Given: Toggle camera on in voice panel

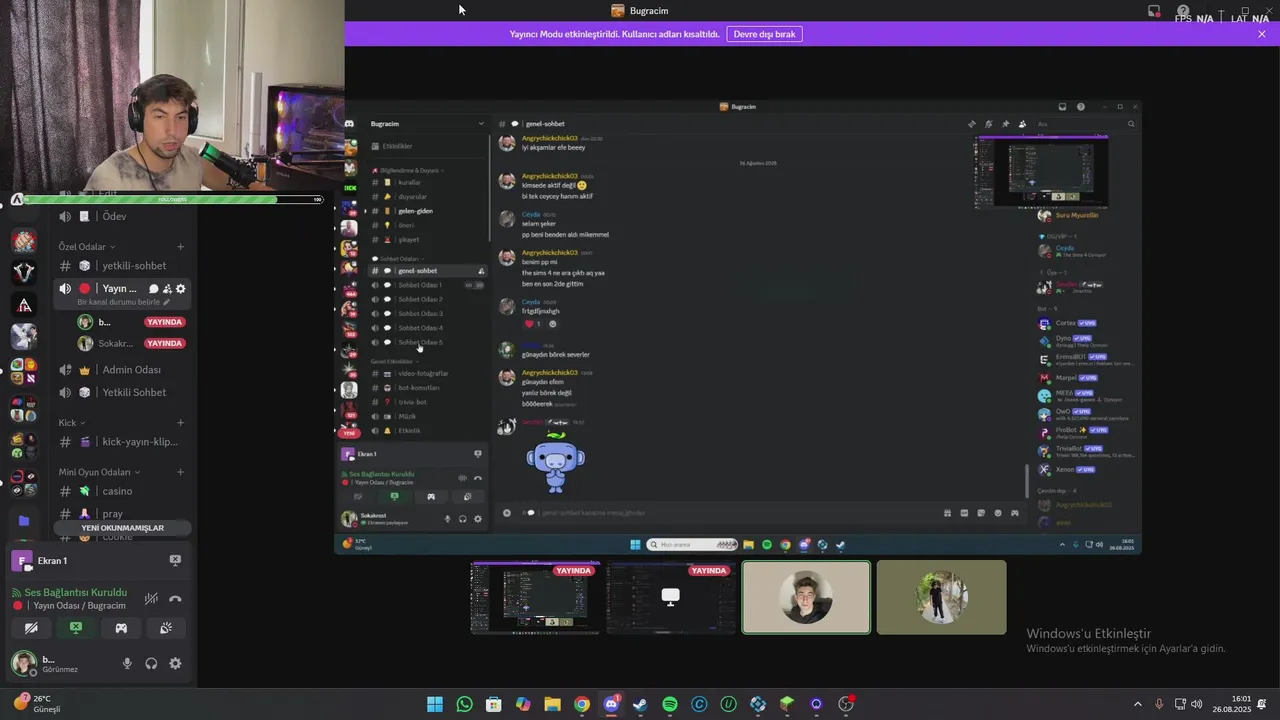Looking at the screenshot, I should 31,628.
